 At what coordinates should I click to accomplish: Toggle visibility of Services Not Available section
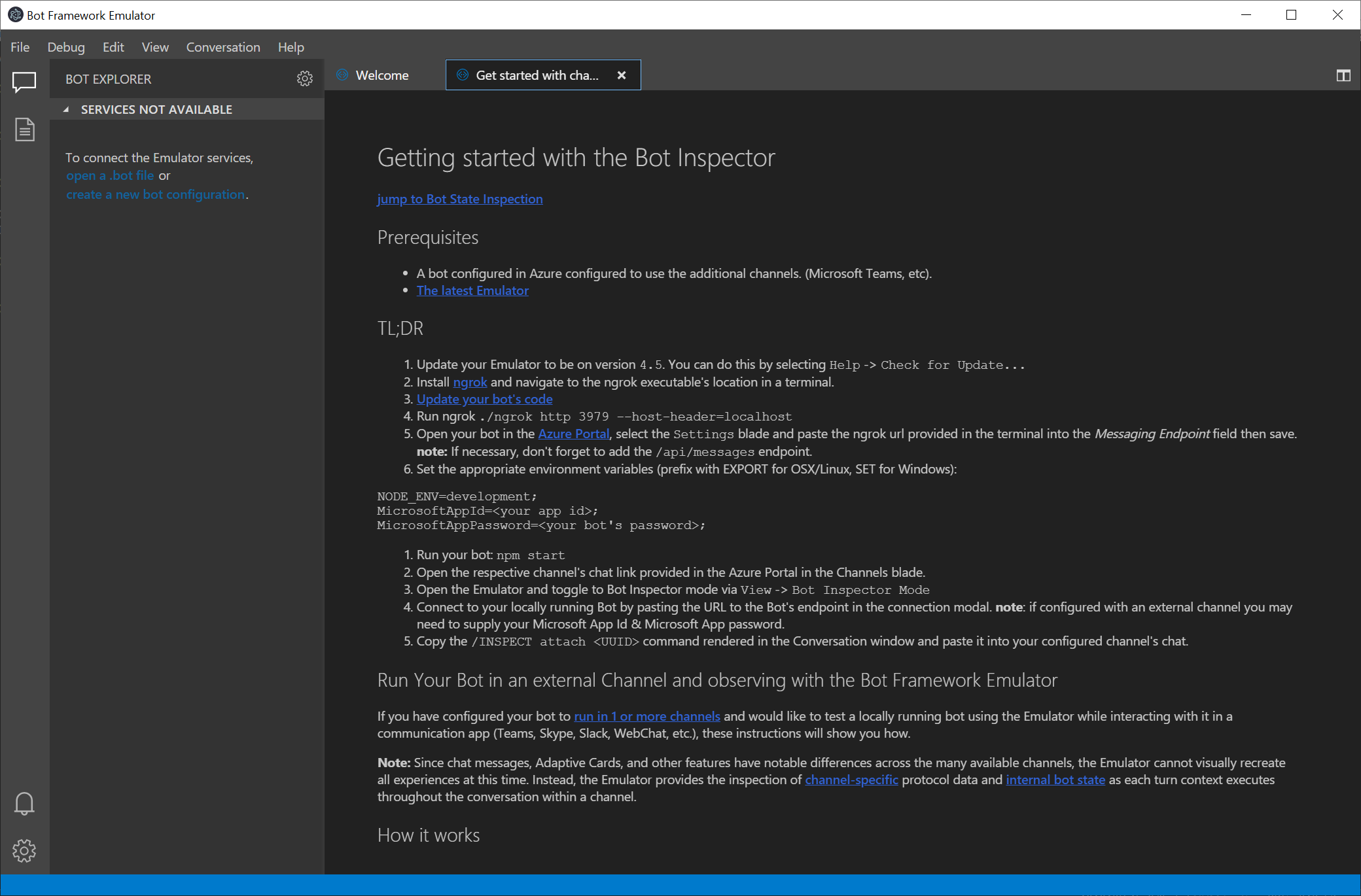point(65,110)
